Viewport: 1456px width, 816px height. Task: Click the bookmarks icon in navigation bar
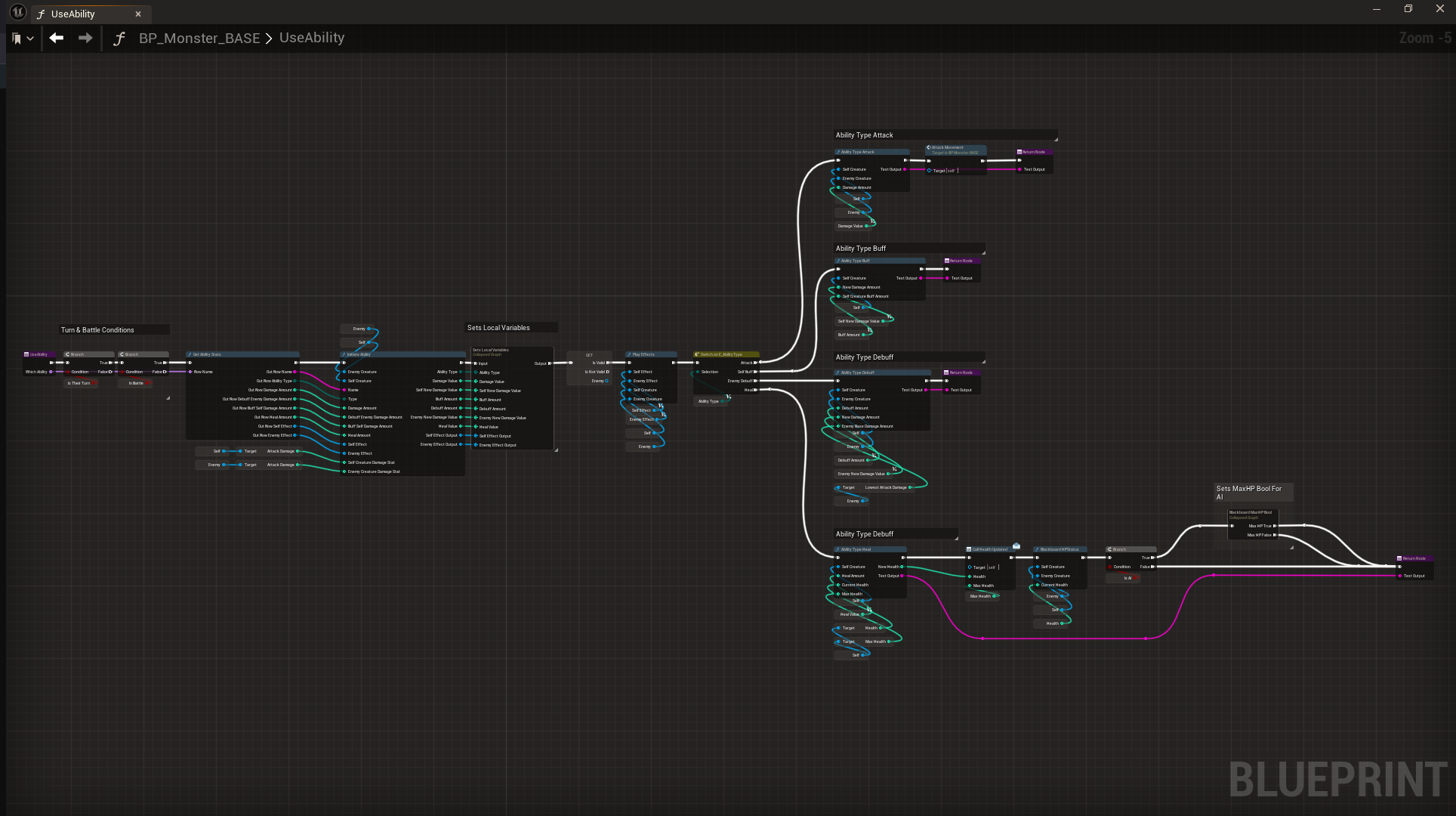[17, 38]
